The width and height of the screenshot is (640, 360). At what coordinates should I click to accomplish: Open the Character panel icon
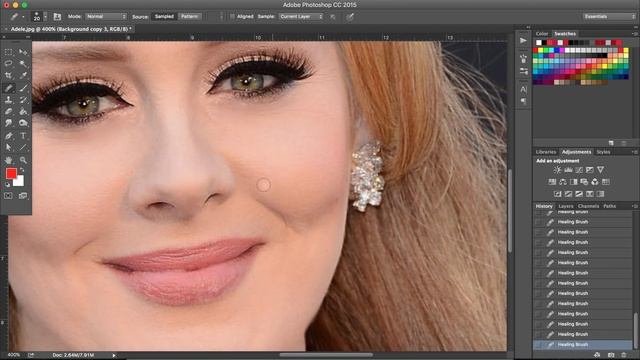523,89
